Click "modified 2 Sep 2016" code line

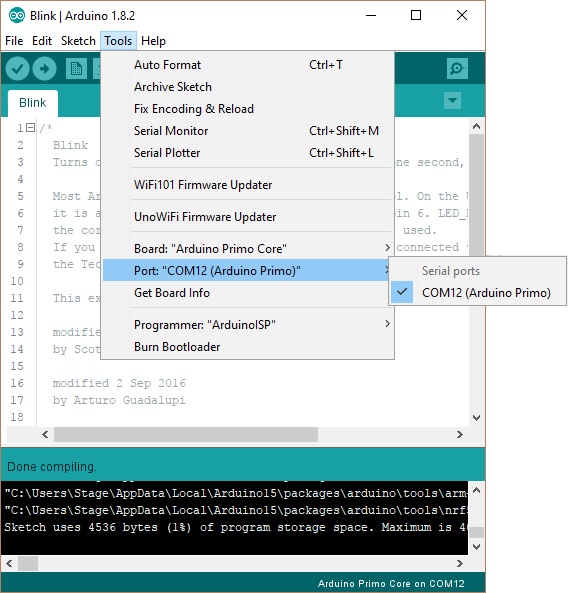119,383
